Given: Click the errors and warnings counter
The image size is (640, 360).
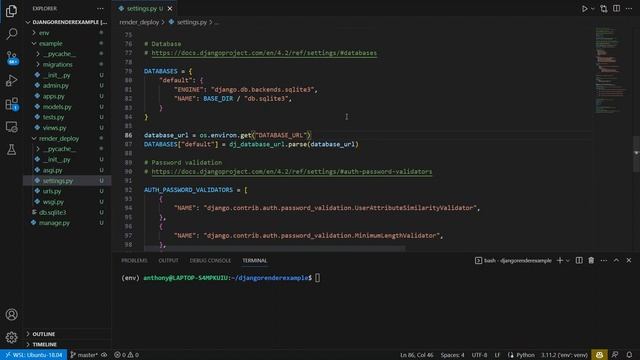Looking at the screenshot, I should click(127, 355).
